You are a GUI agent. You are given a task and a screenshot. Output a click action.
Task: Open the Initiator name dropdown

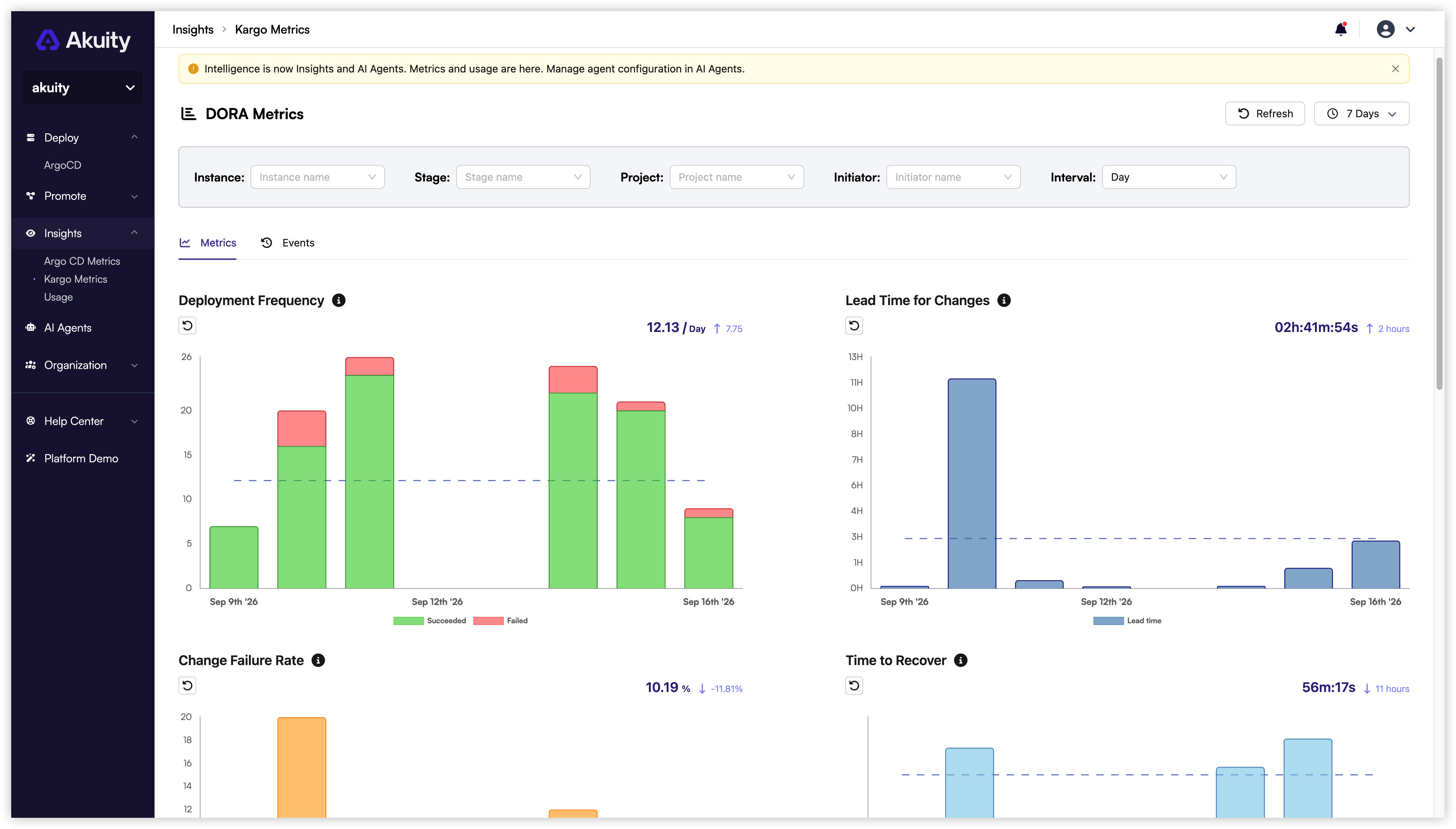tap(953, 177)
